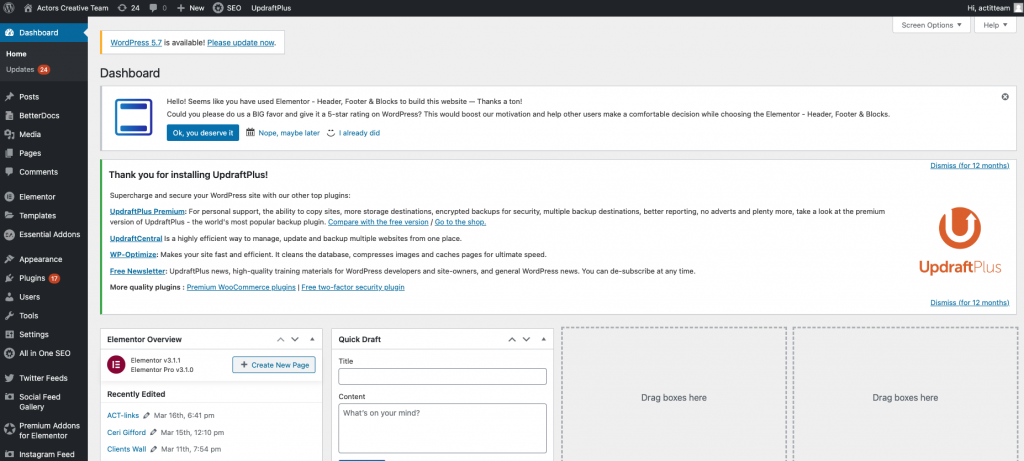Expand the Screen Options dropdown
Image resolution: width=1024 pixels, height=461 pixels.
(931, 25)
